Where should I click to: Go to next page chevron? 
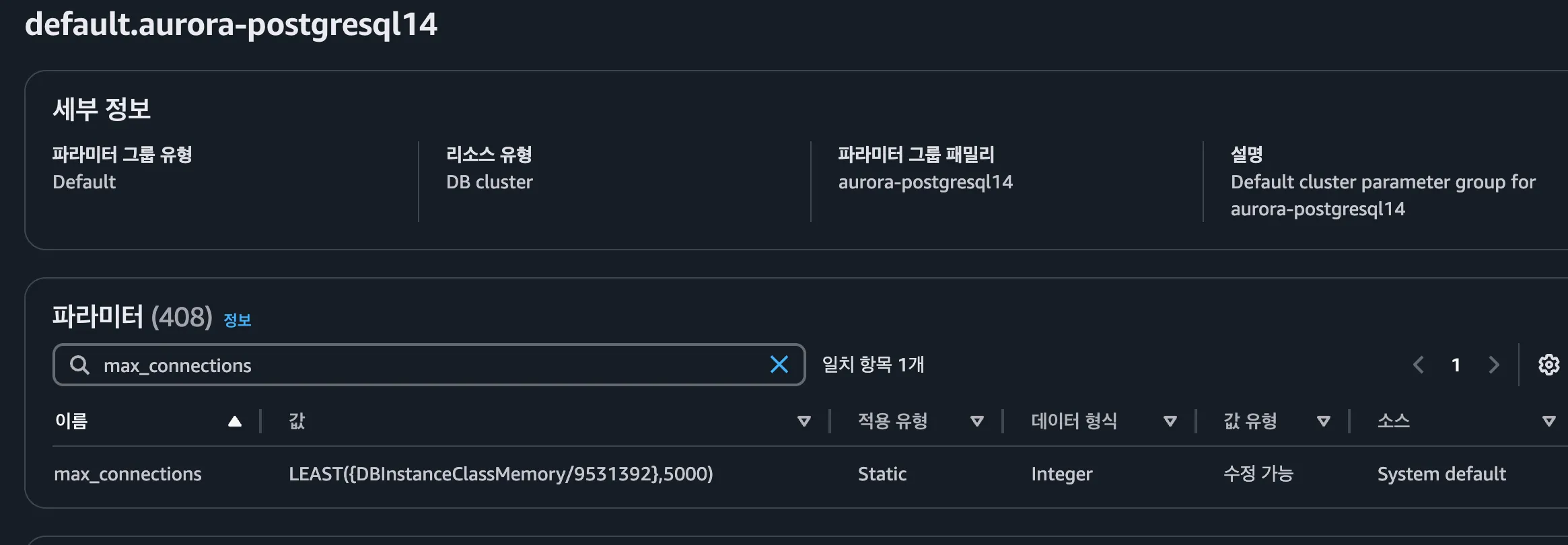coord(1494,365)
